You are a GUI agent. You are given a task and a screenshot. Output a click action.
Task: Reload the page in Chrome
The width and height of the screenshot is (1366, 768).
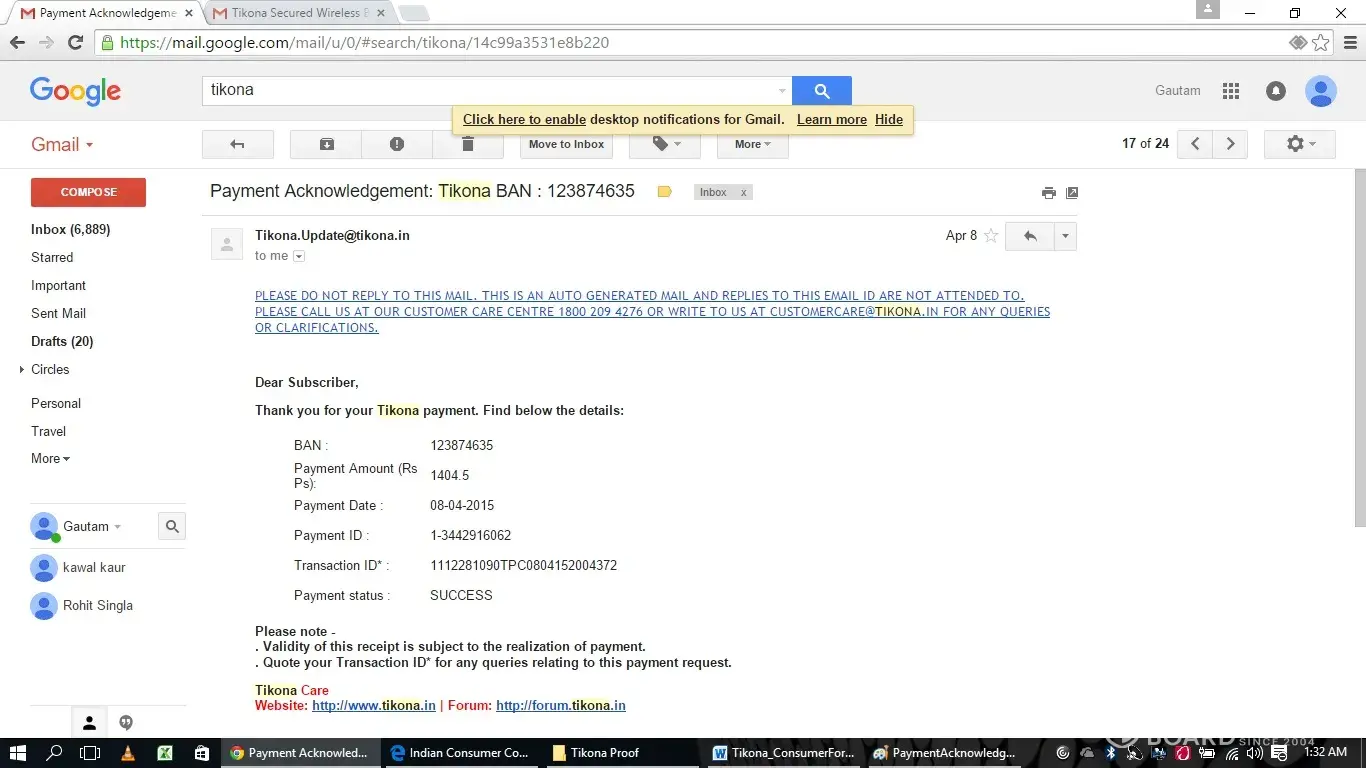point(75,42)
